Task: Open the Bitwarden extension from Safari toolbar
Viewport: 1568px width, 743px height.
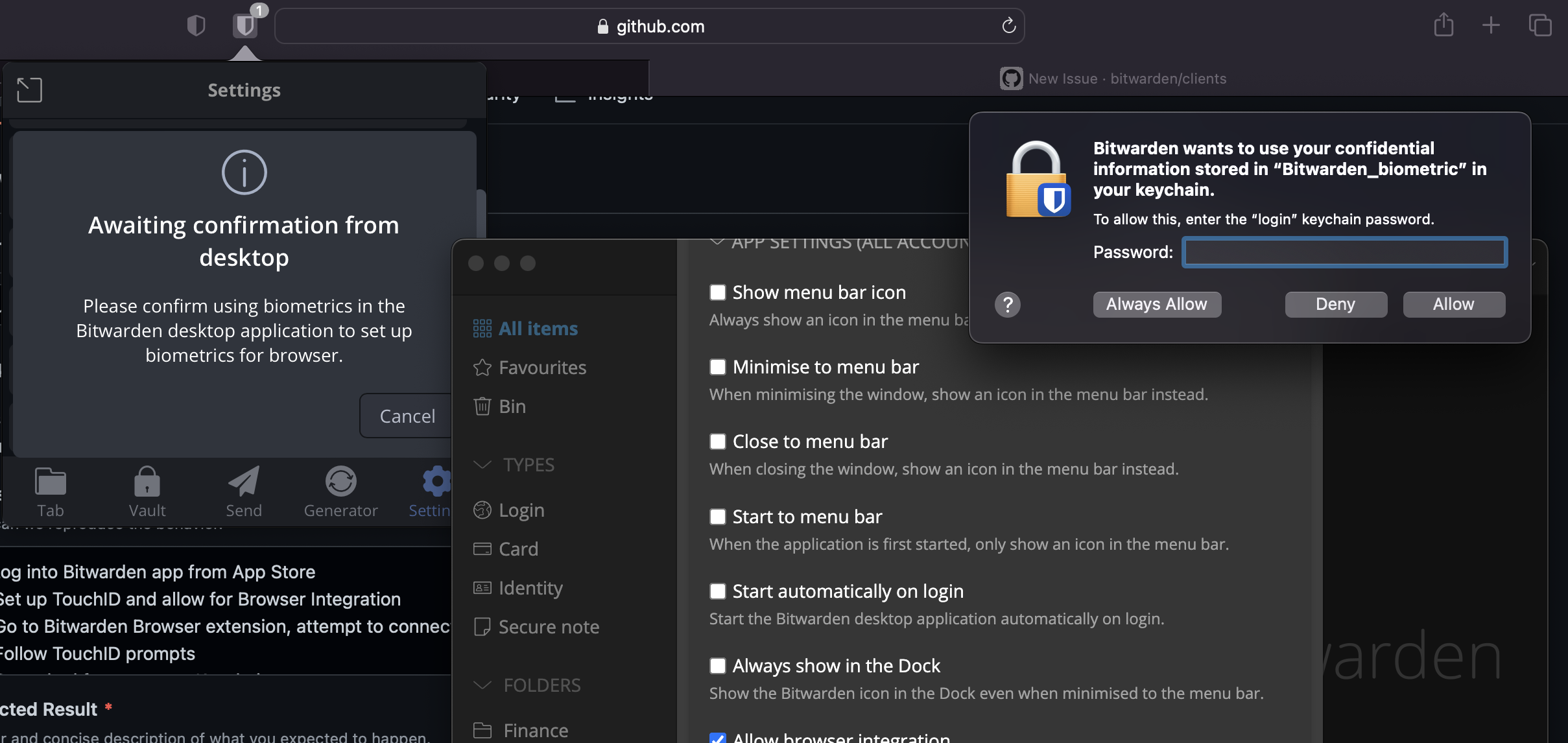Action: click(x=244, y=26)
